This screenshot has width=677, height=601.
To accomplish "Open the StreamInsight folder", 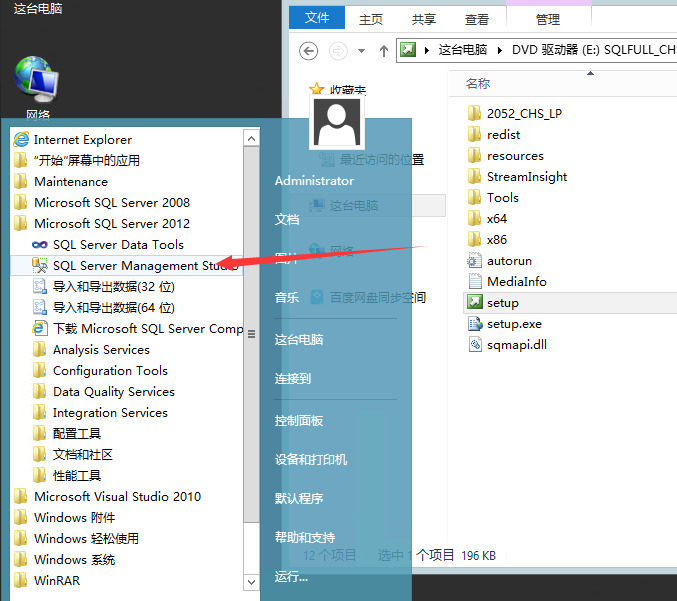I will pos(517,177).
